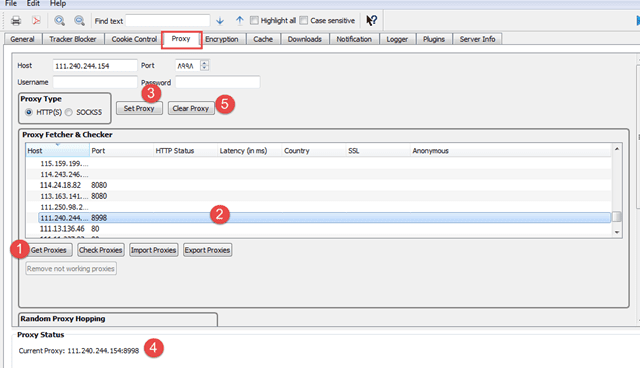Enable the Highlight all checkbox
Screen dimensions: 640x368
pyautogui.click(x=254, y=20)
